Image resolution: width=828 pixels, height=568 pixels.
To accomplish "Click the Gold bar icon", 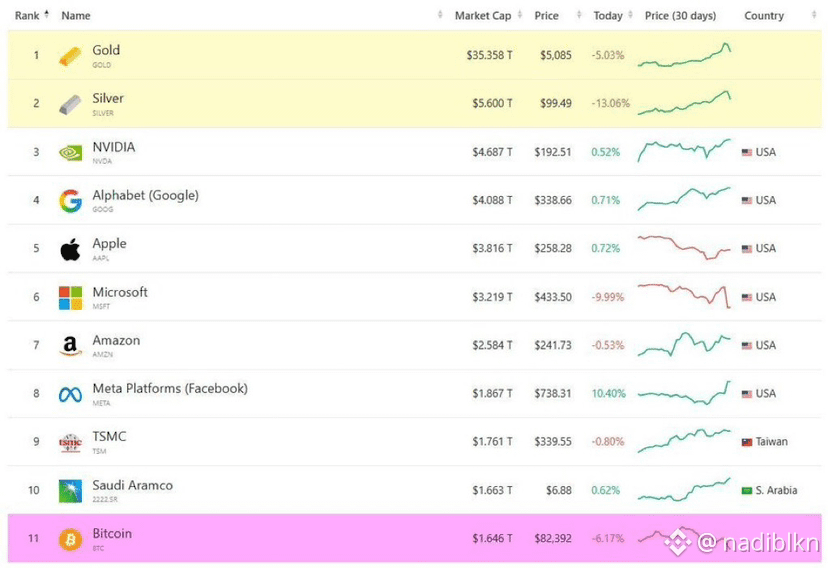I will [x=70, y=56].
